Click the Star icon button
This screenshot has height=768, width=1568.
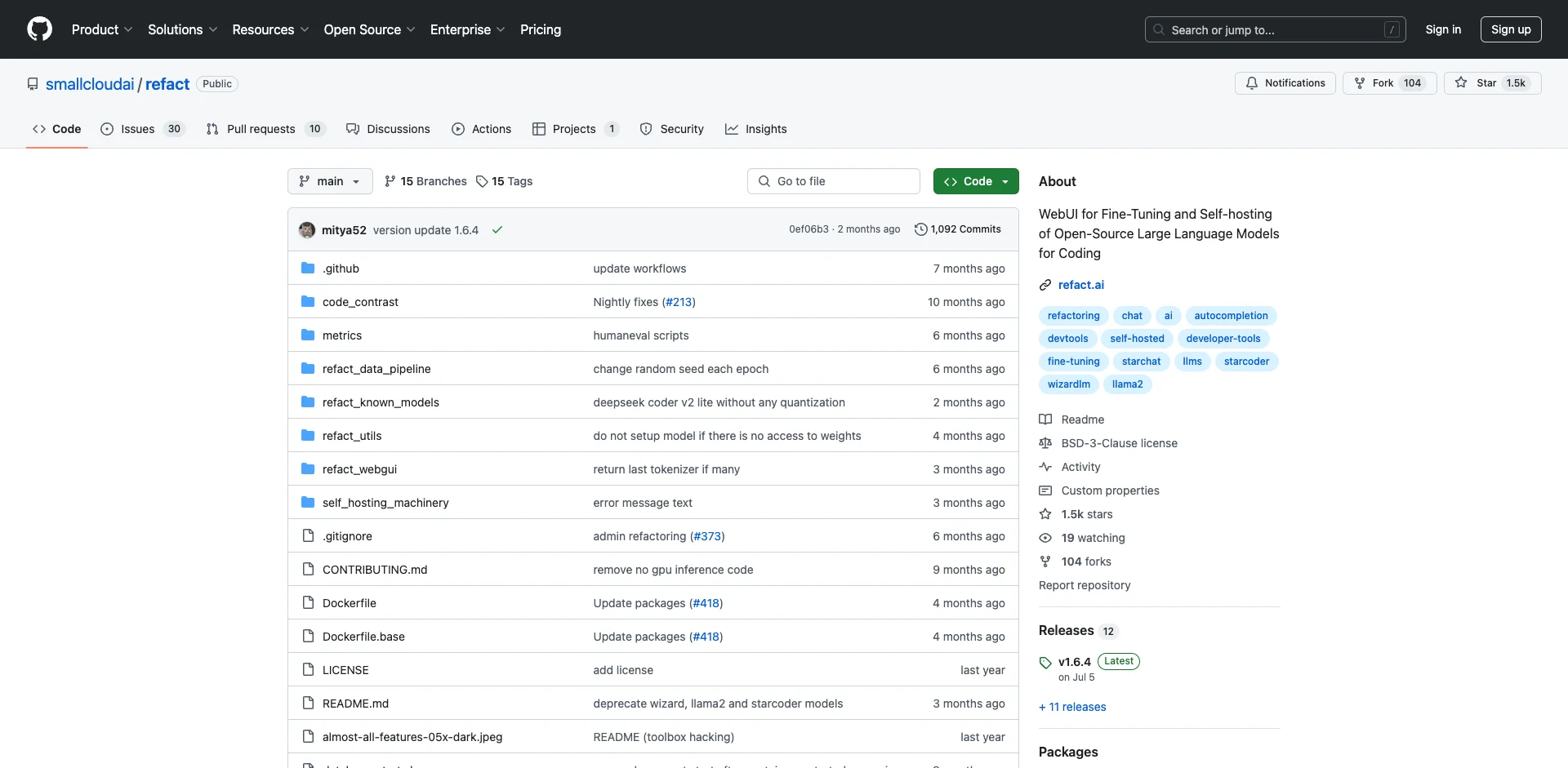click(x=1461, y=83)
